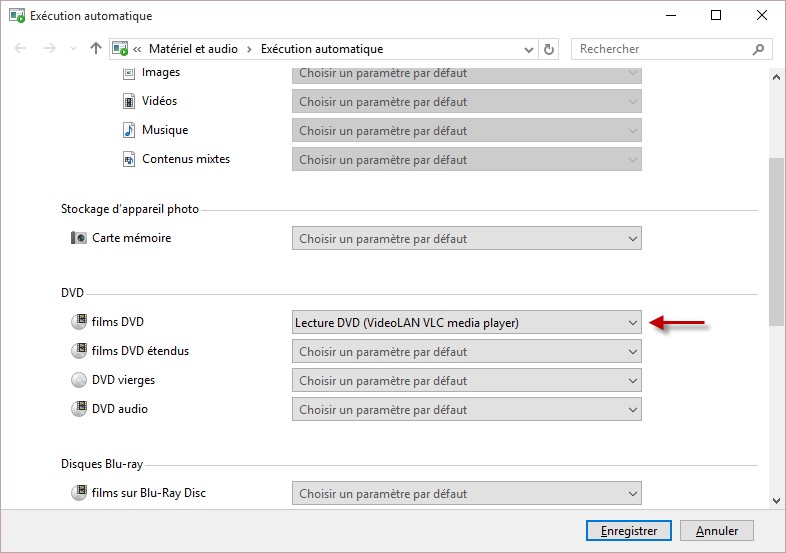This screenshot has width=786, height=553.
Task: Click the Carte mémoire camera icon
Action: [x=79, y=238]
